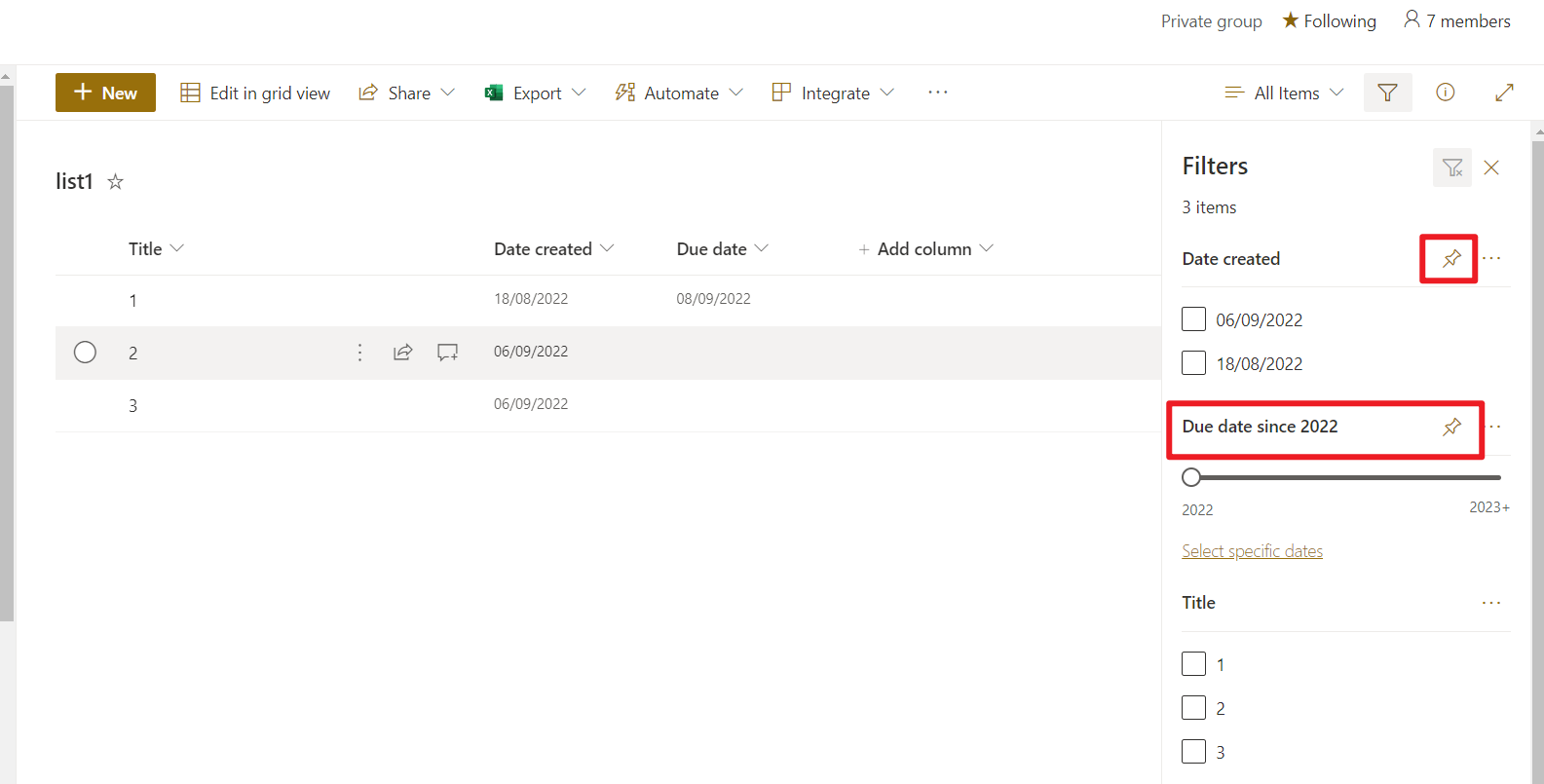Viewport: 1544px width, 784px height.
Task: Open the information details pane icon
Action: coord(1446,93)
